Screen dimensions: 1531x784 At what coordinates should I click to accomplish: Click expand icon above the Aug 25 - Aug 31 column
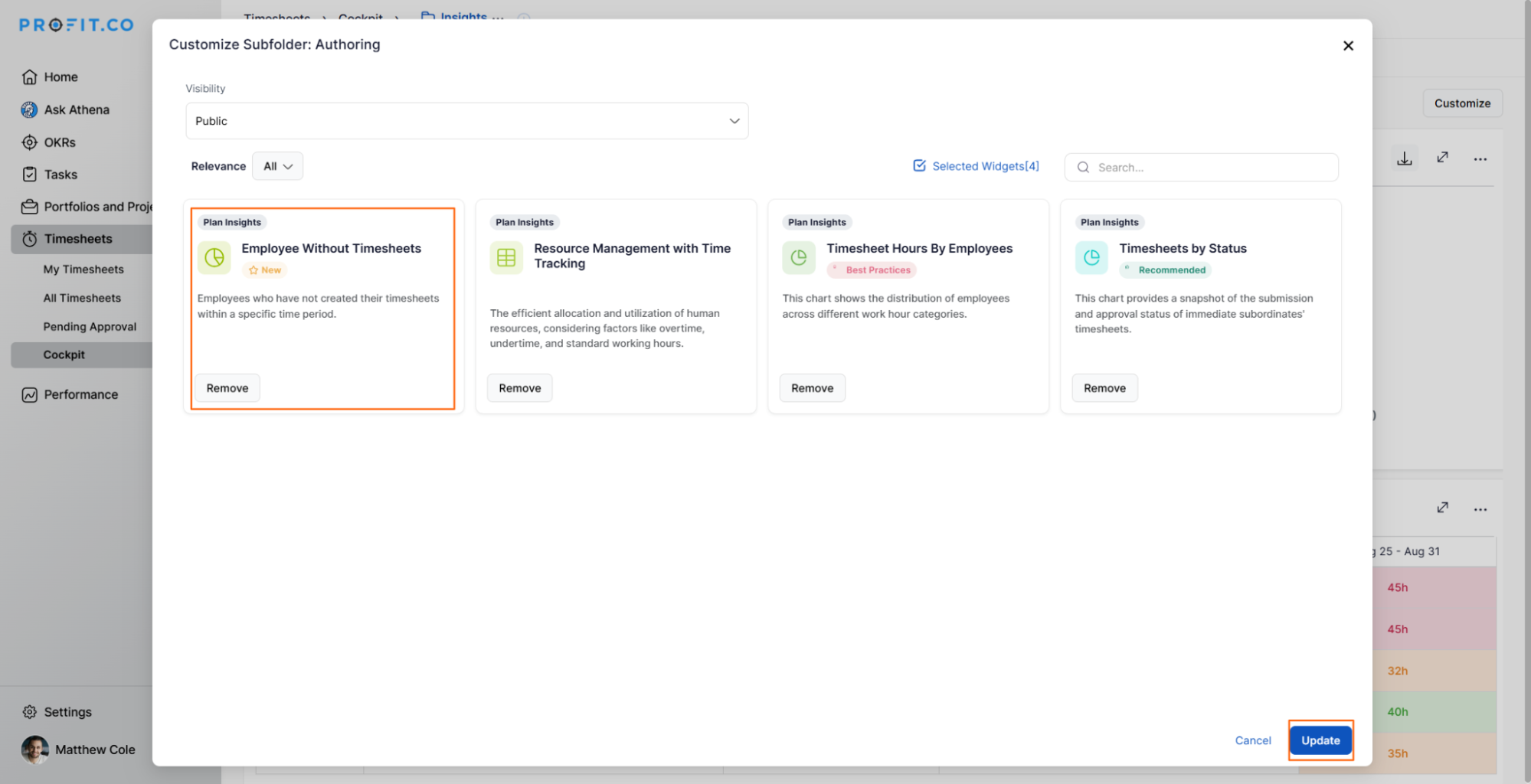pyautogui.click(x=1443, y=508)
